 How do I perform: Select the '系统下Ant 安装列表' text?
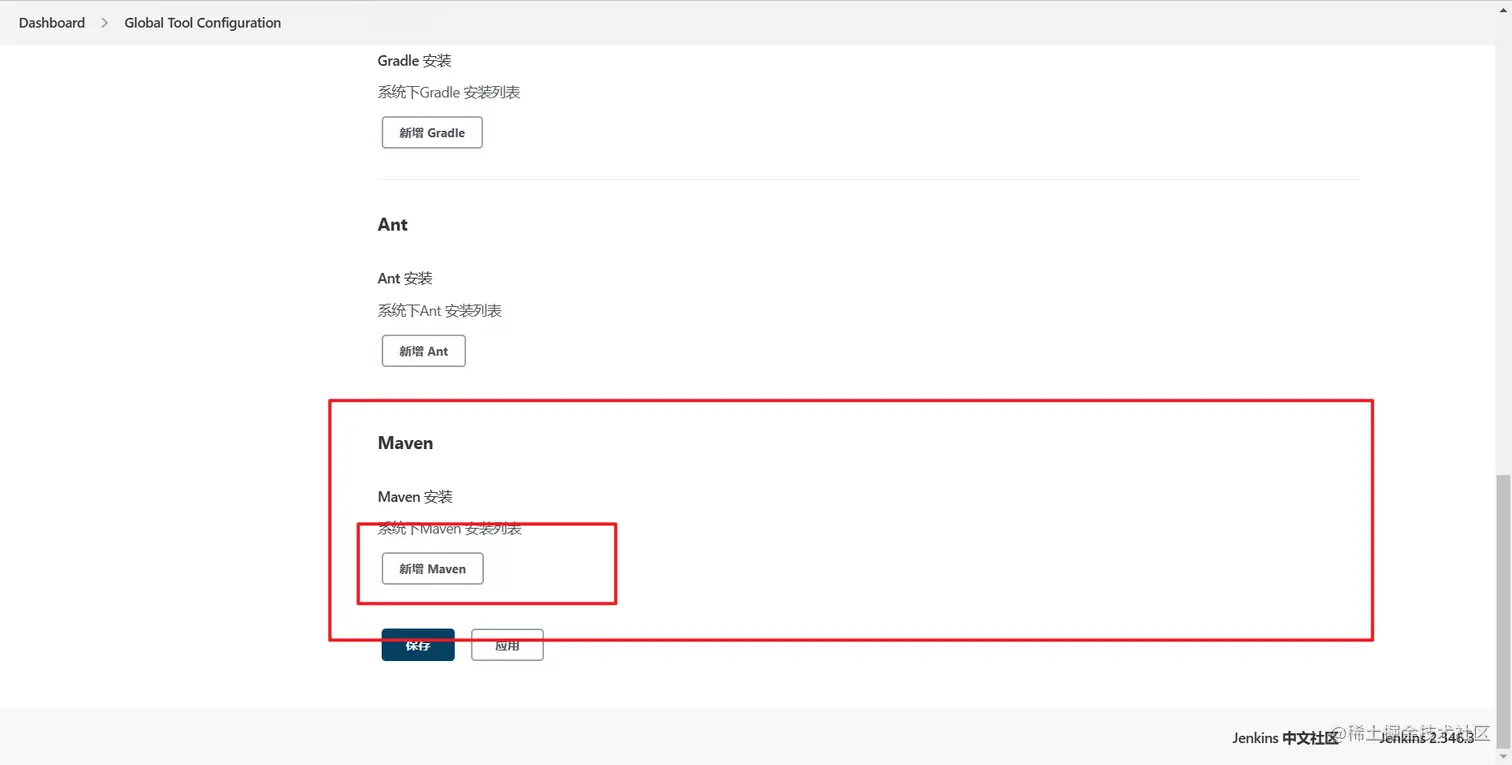[x=440, y=311]
